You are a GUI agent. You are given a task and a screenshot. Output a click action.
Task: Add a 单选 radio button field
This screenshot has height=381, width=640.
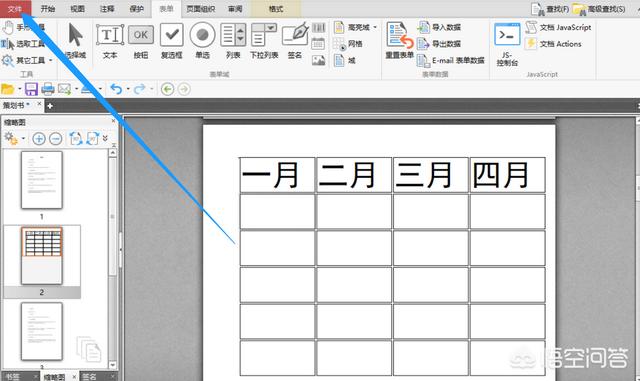tap(202, 40)
